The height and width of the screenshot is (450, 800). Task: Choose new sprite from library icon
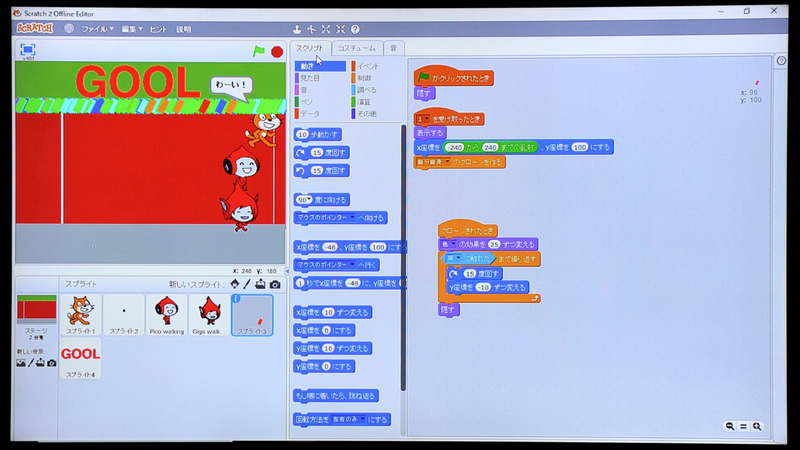tap(235, 284)
